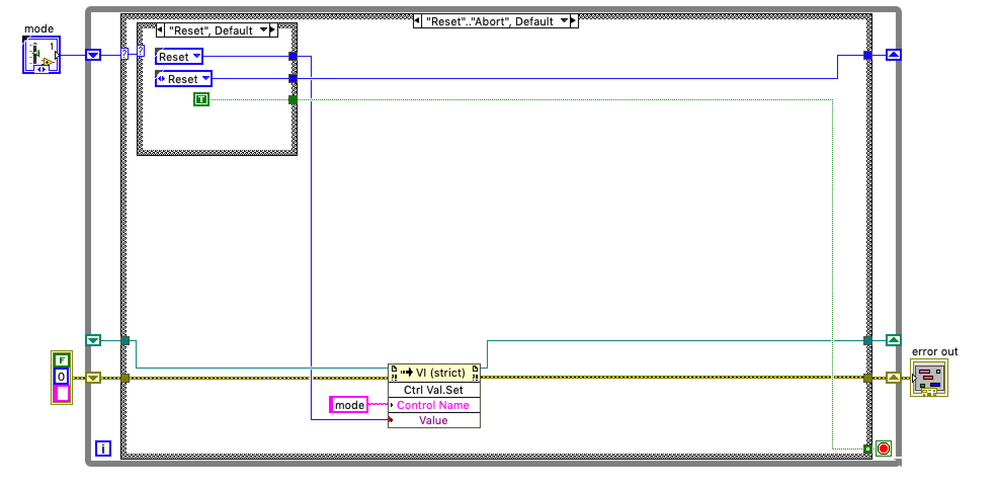Click the "mode" label above enum control
This screenshot has width=998, height=482.
click(39, 29)
